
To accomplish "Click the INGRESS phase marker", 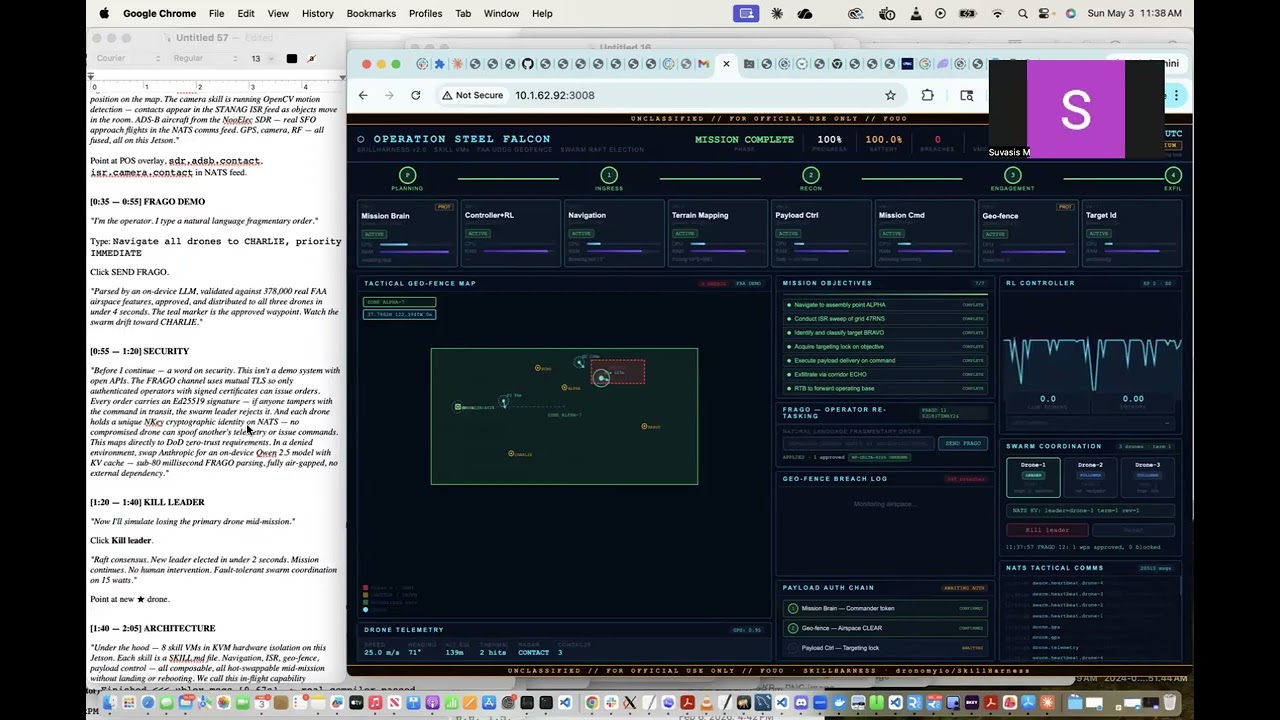I will pyautogui.click(x=609, y=175).
